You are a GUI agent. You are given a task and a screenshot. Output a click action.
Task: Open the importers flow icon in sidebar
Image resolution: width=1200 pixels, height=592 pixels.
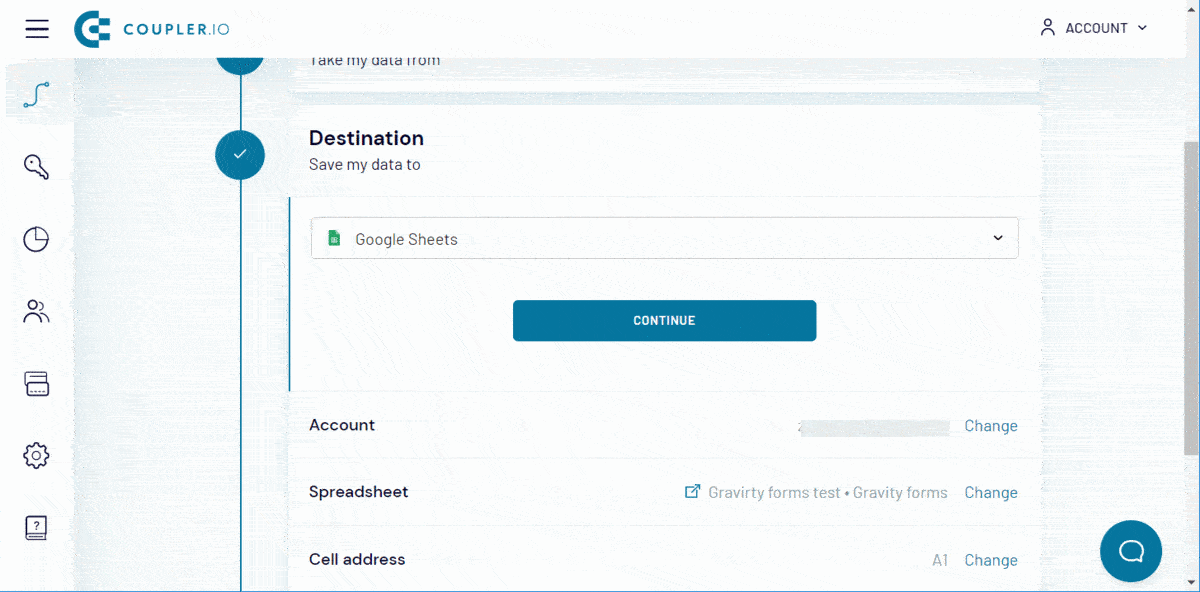[36, 95]
